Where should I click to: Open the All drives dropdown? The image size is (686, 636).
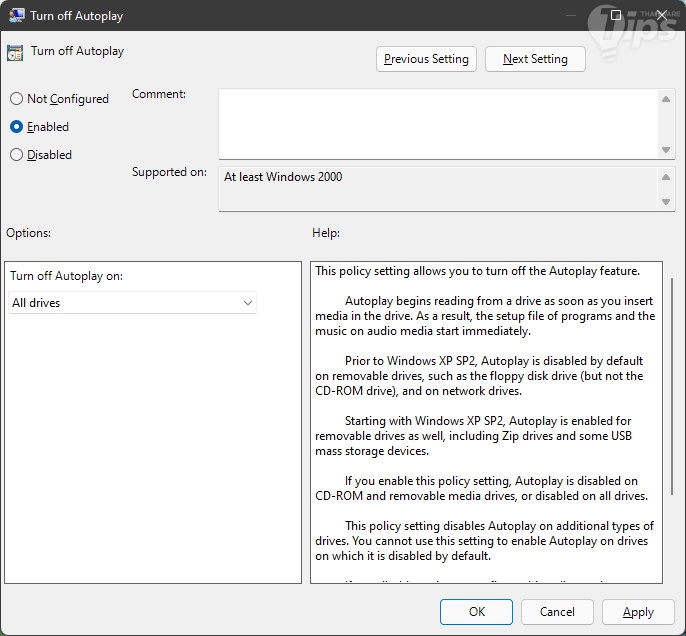[132, 303]
